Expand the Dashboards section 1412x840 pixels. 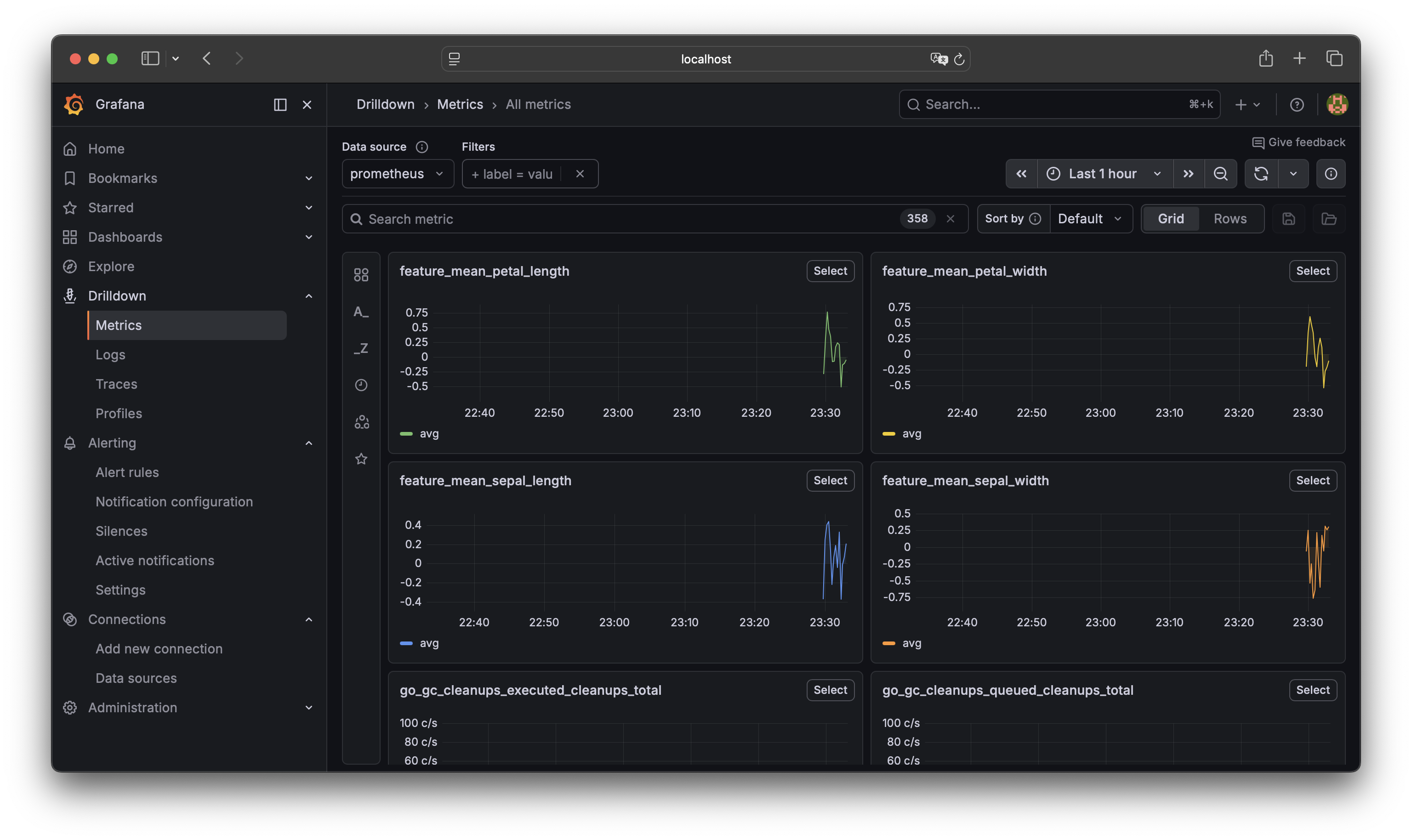pos(308,237)
